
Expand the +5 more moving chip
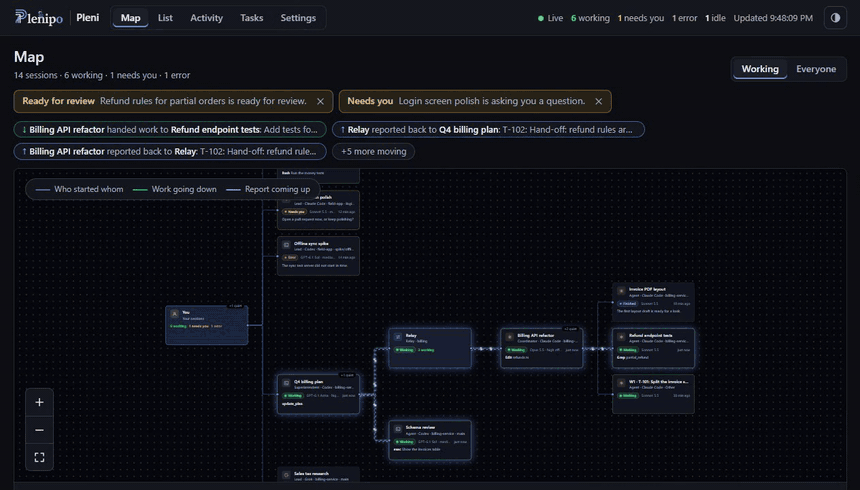coord(374,151)
